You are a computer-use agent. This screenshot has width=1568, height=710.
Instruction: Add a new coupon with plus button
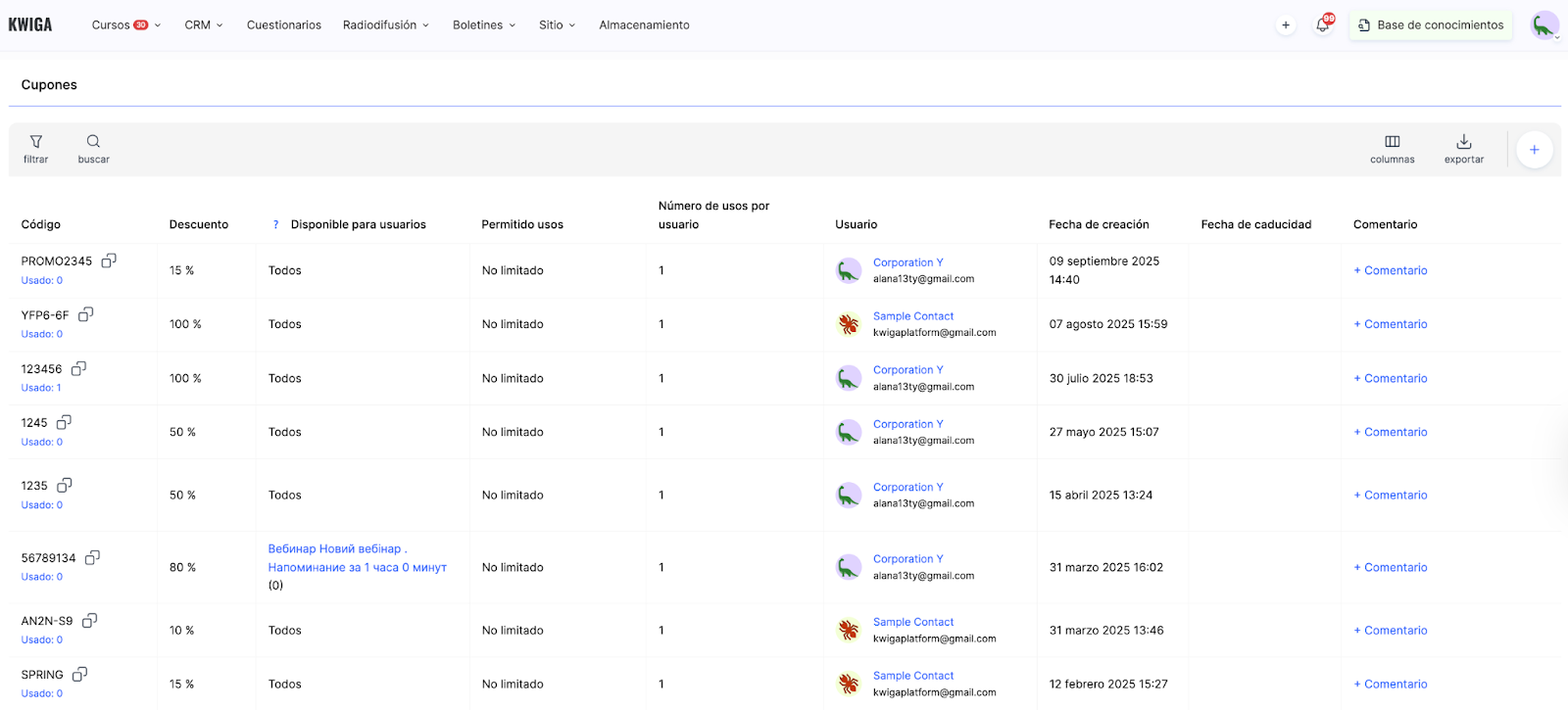pos(1534,150)
